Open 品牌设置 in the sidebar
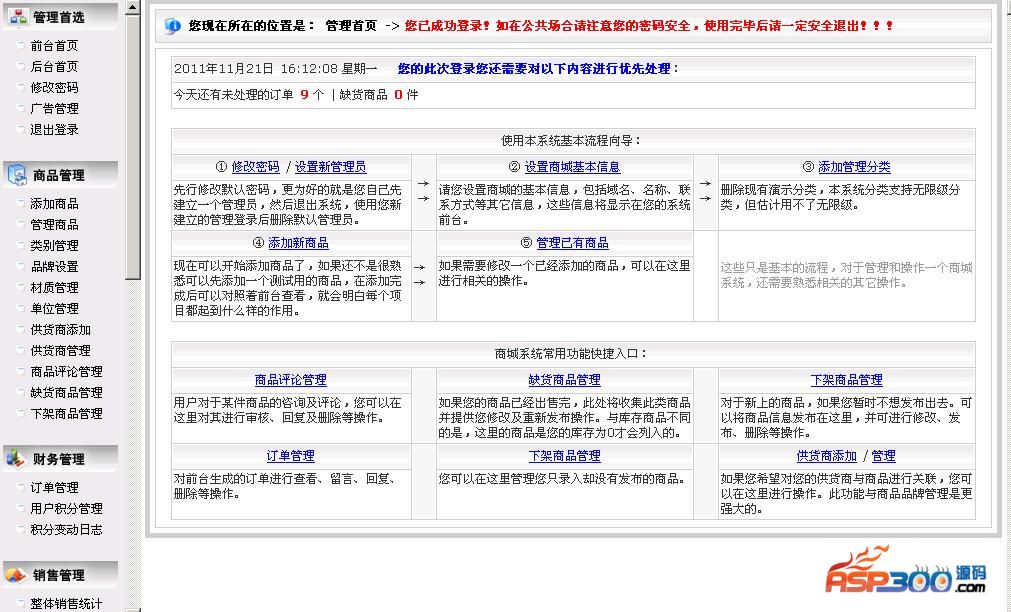 (x=54, y=266)
